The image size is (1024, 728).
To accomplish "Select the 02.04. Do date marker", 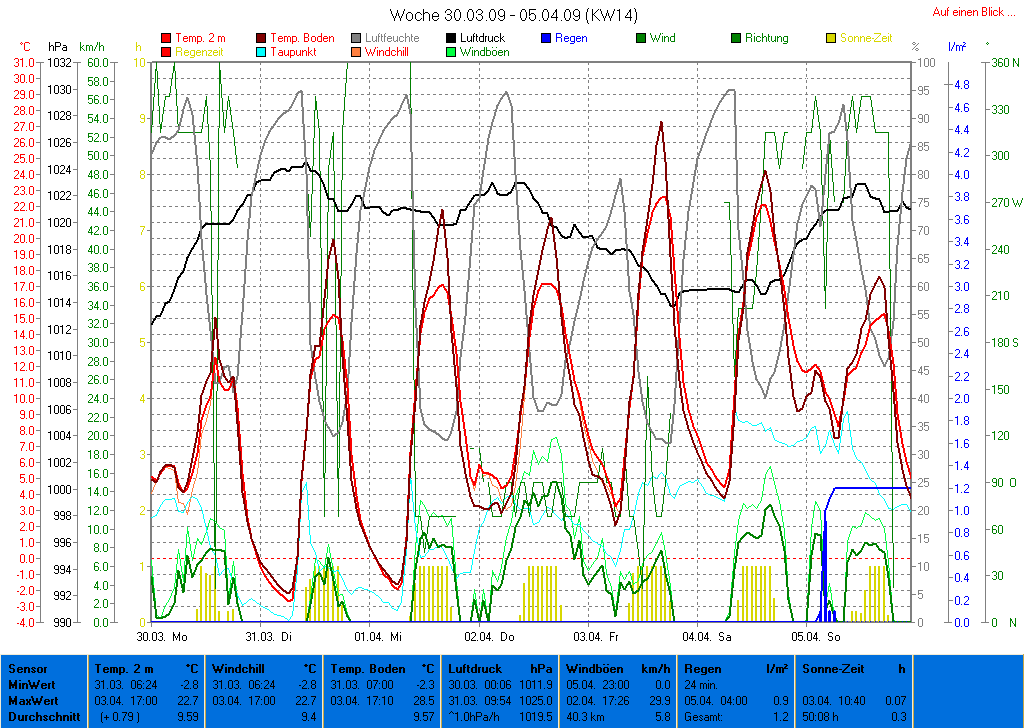I will pyautogui.click(x=488, y=636).
